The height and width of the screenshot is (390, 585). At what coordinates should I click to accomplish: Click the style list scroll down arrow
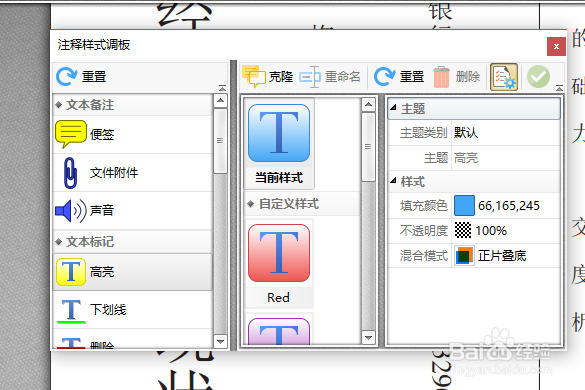(x=369, y=338)
